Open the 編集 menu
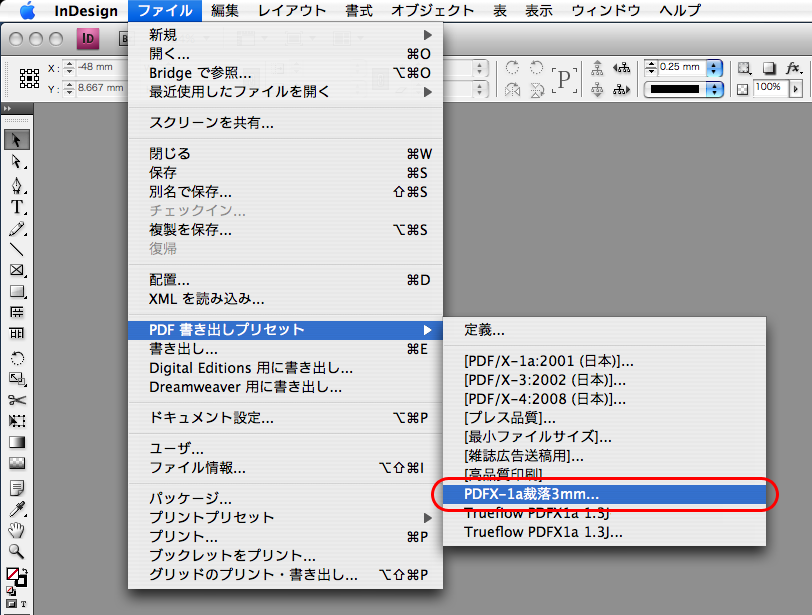Image resolution: width=812 pixels, height=615 pixels. click(x=225, y=10)
